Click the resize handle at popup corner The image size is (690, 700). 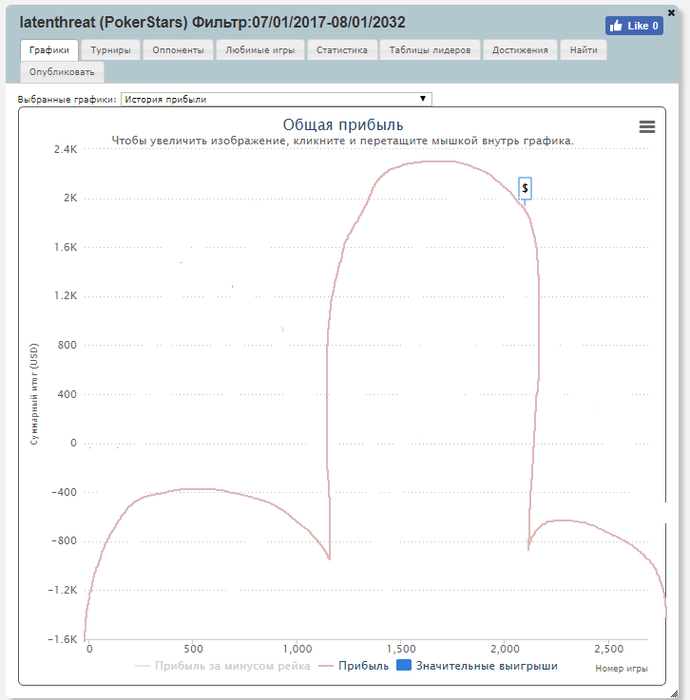674,693
